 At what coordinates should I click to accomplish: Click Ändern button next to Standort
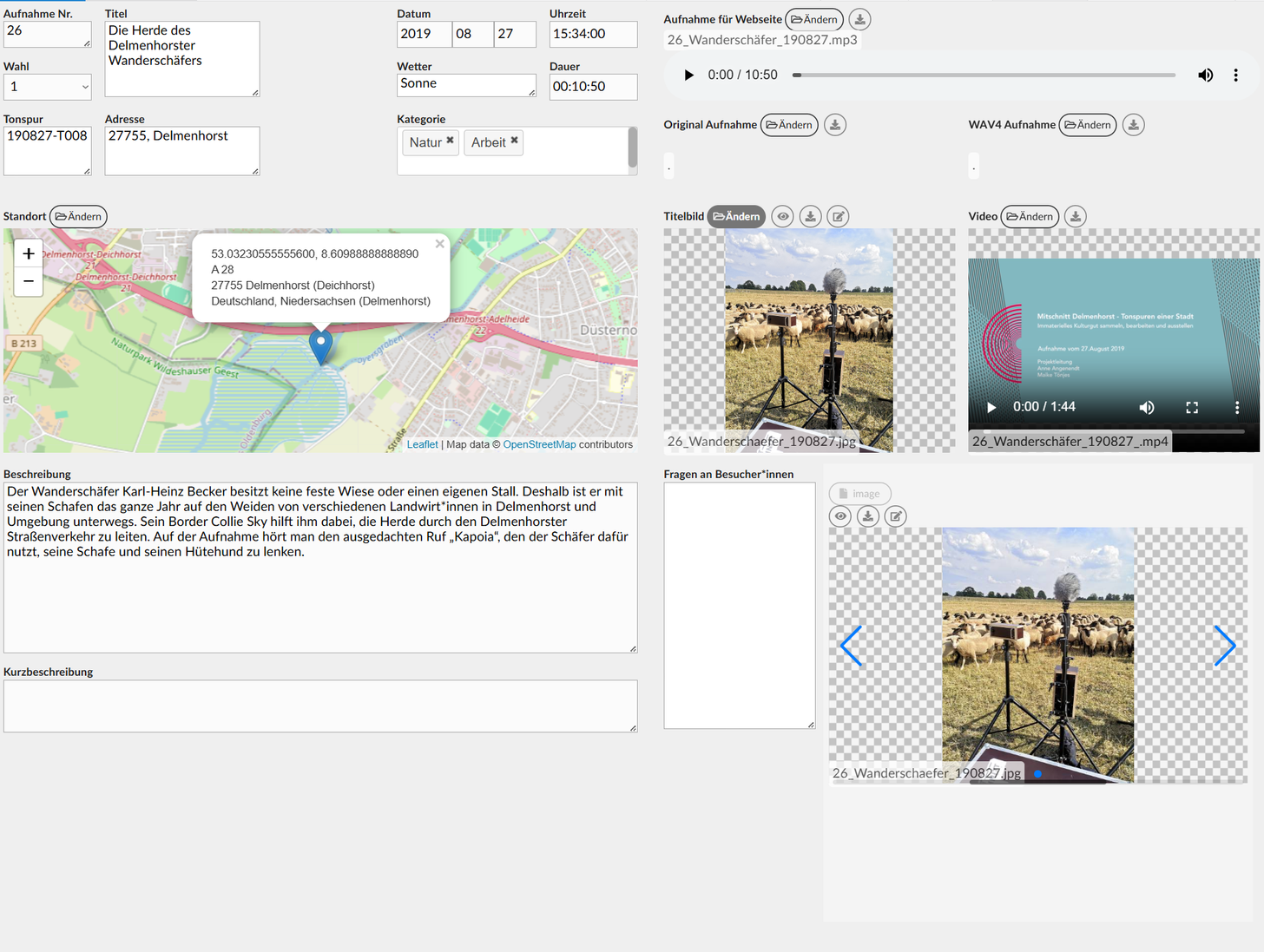tap(78, 217)
